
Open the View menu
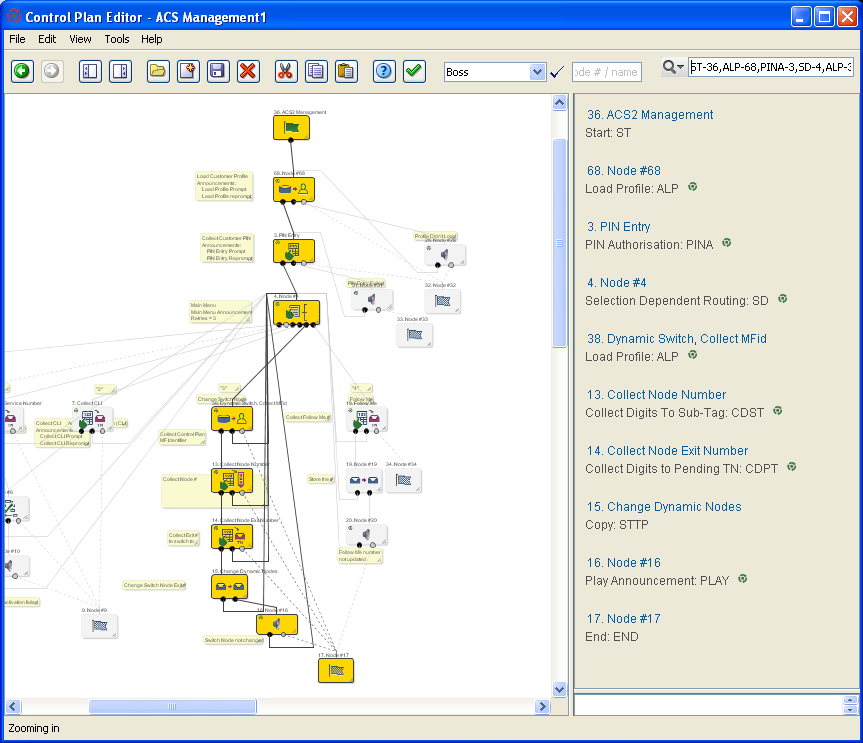point(80,39)
